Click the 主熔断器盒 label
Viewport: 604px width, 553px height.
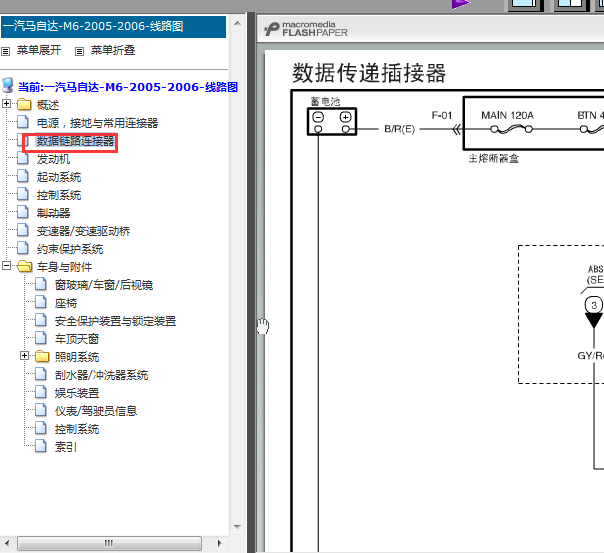(493, 159)
